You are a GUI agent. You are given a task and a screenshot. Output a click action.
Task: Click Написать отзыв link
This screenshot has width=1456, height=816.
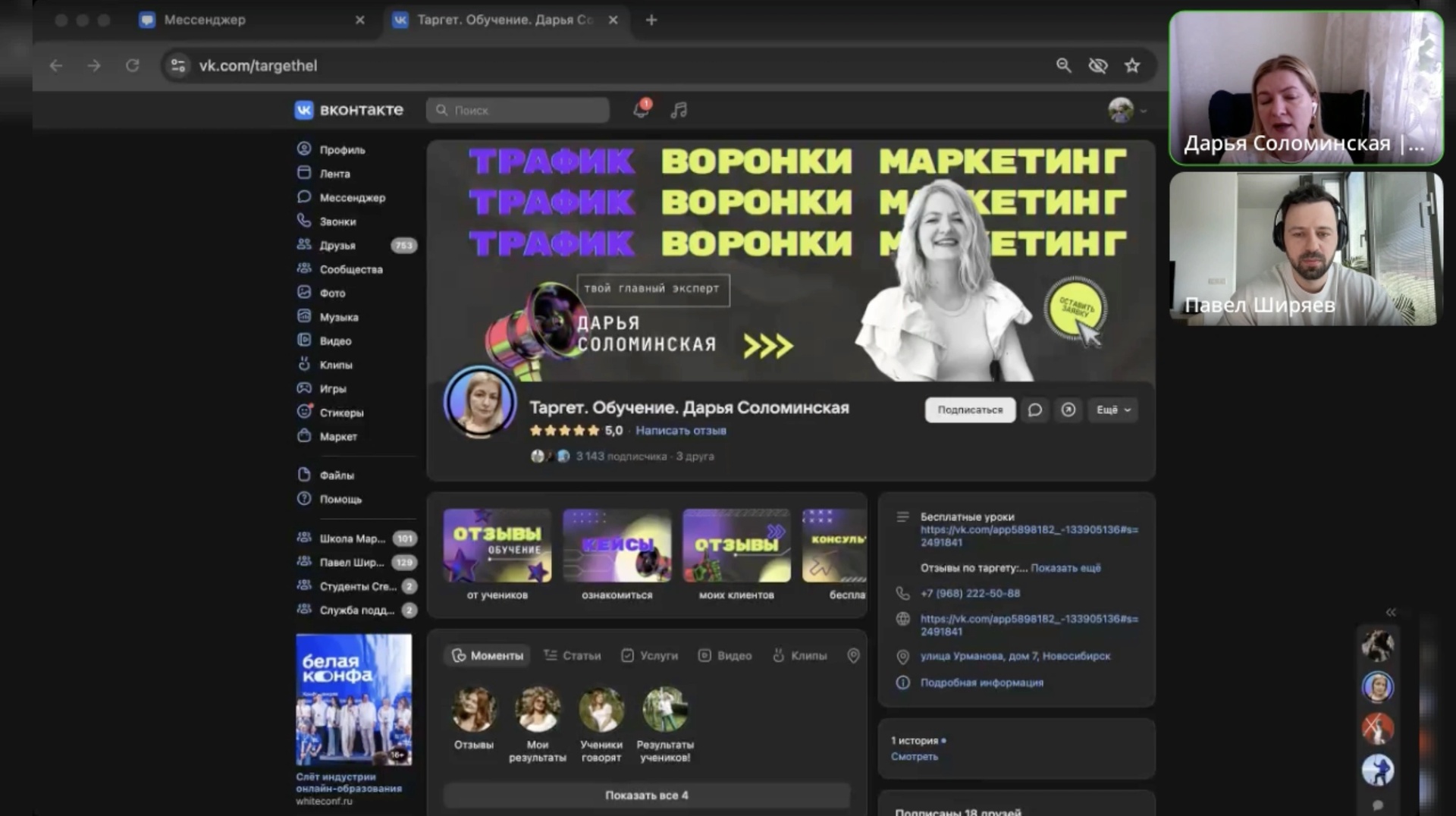click(x=680, y=431)
